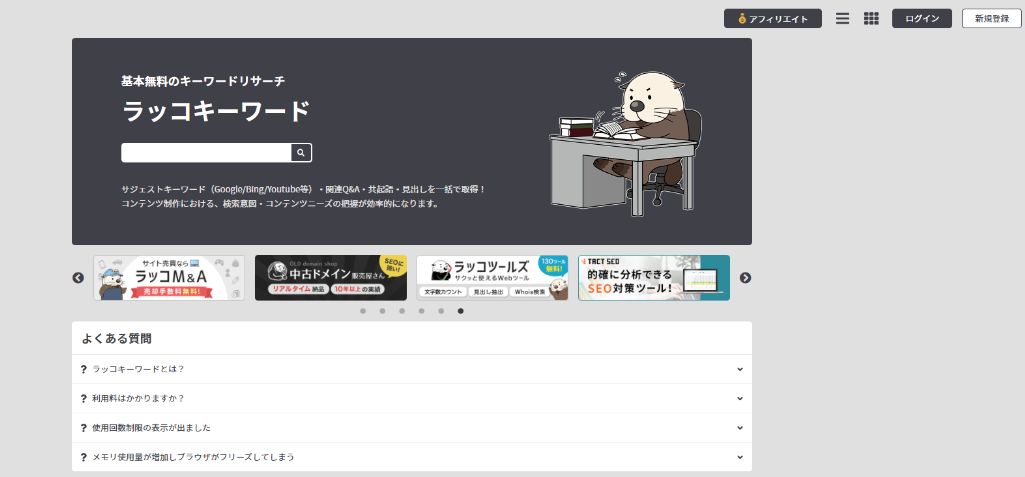Screen dimensions: 1025x477
Task: Click question text 利用料はかかりますか？
Action: coord(139,399)
